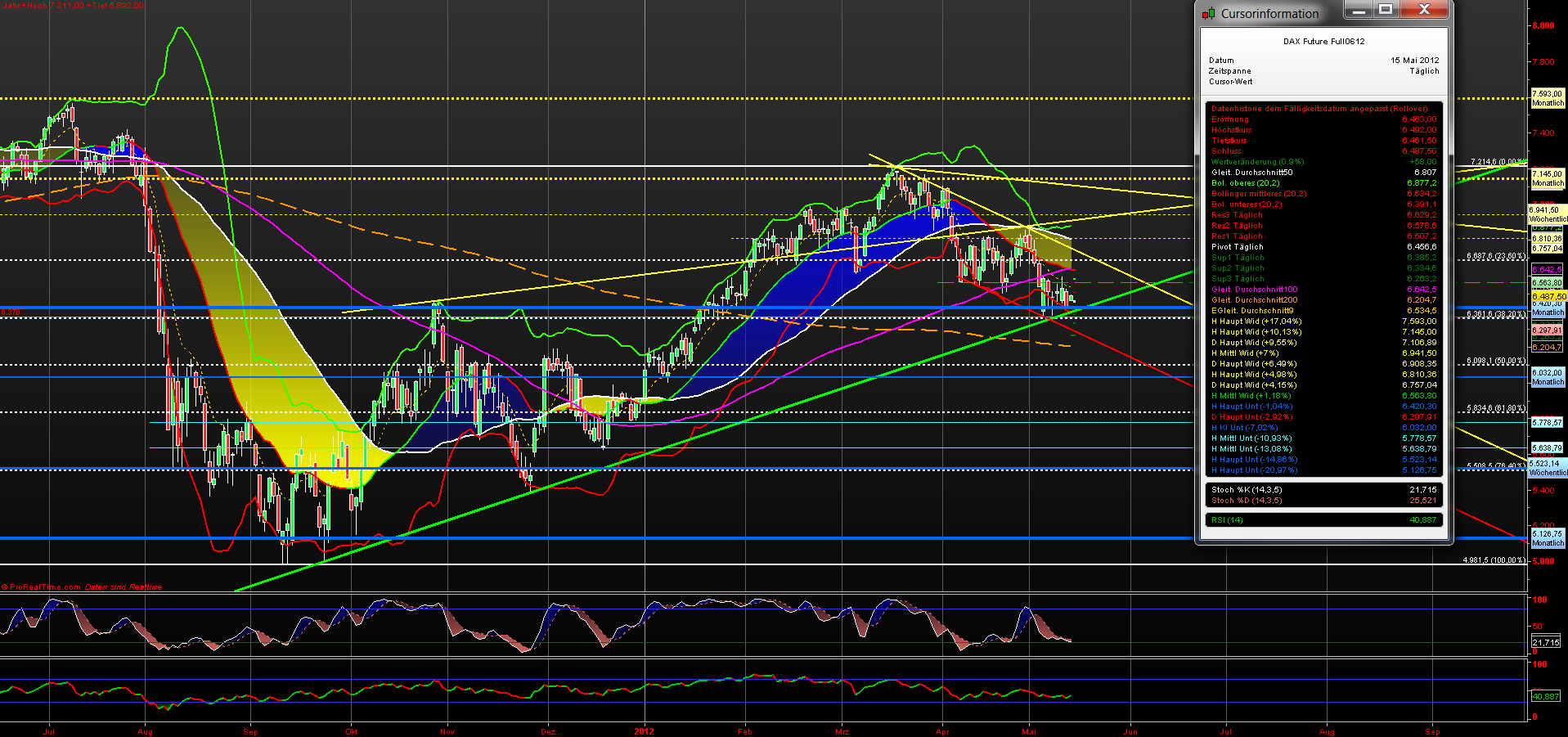Maximize the Cursorinformation window
1568x737 pixels.
[x=1386, y=10]
